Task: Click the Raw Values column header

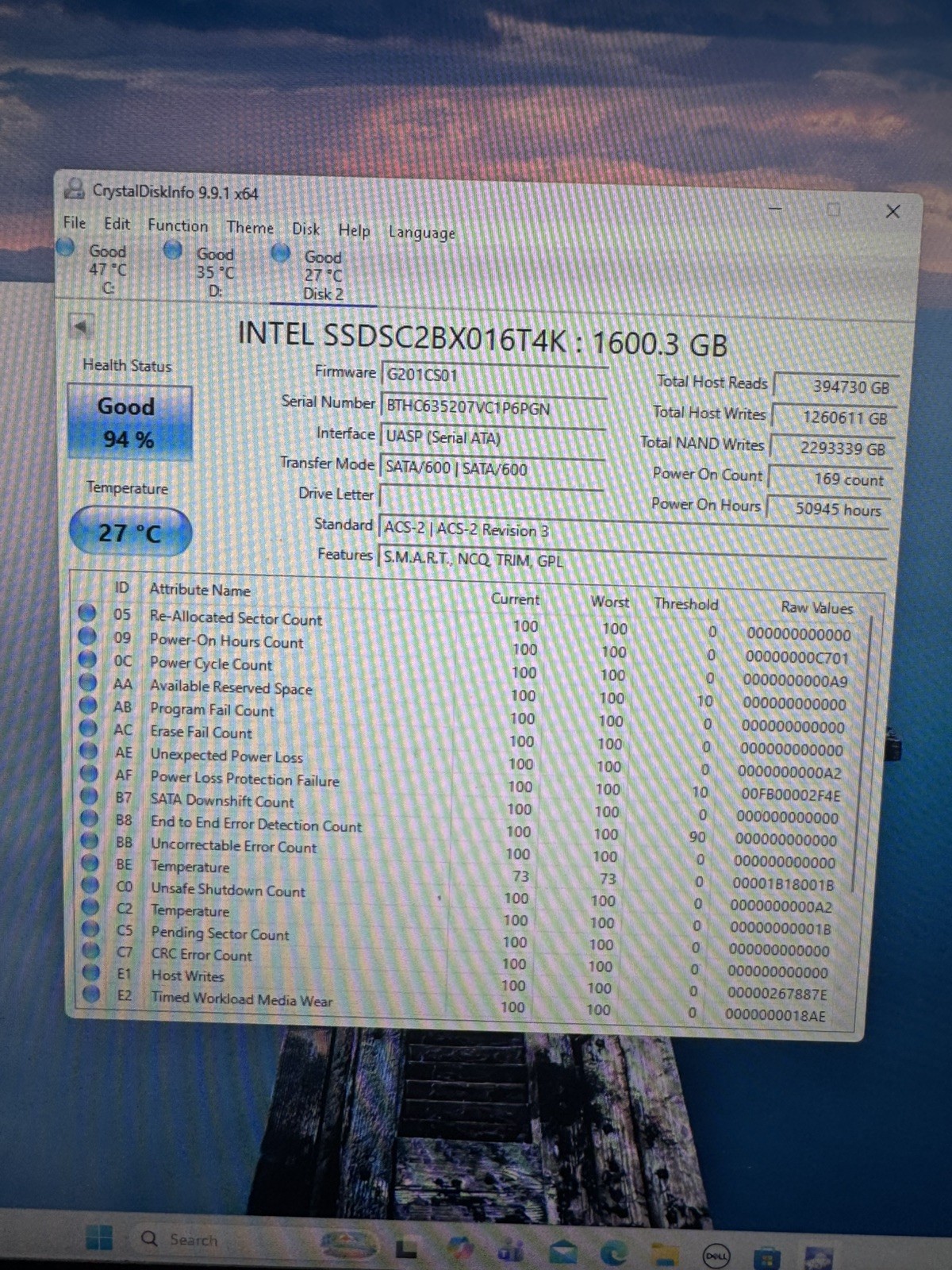Action: coord(816,608)
